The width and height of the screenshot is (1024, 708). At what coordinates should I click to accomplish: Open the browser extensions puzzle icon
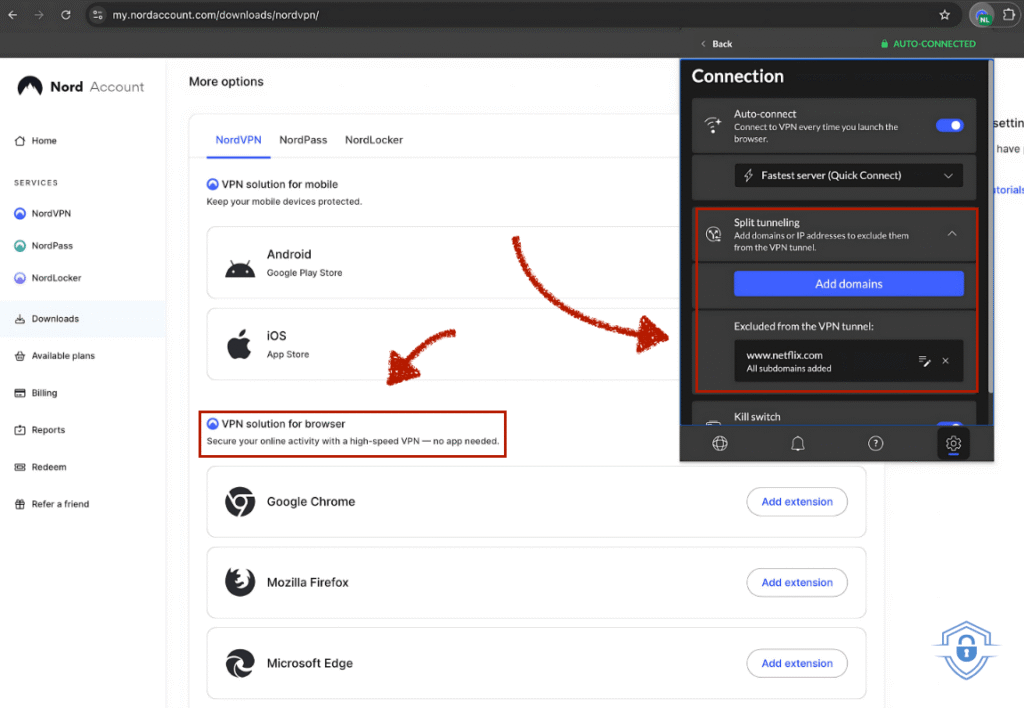[x=1010, y=14]
